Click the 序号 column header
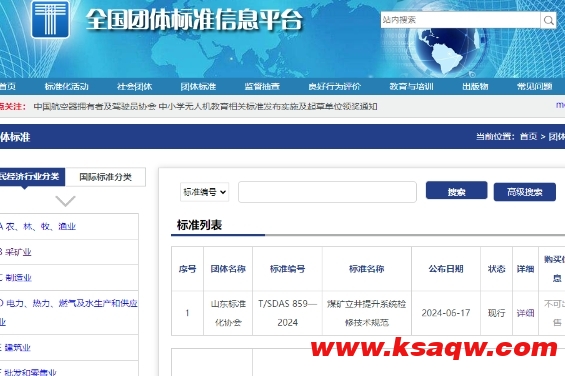The image size is (565, 376). pos(187,269)
